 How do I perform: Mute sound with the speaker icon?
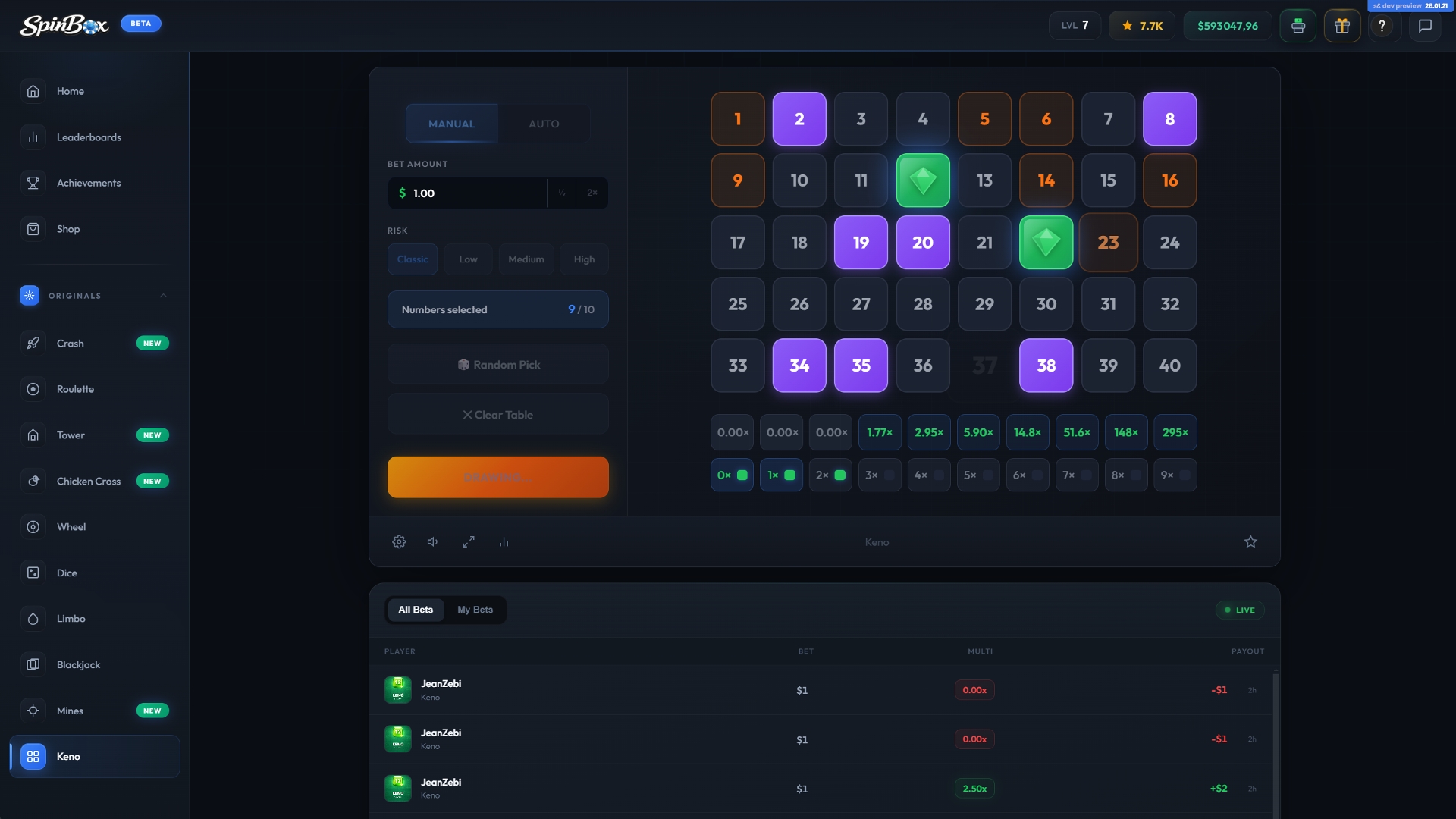(x=432, y=541)
